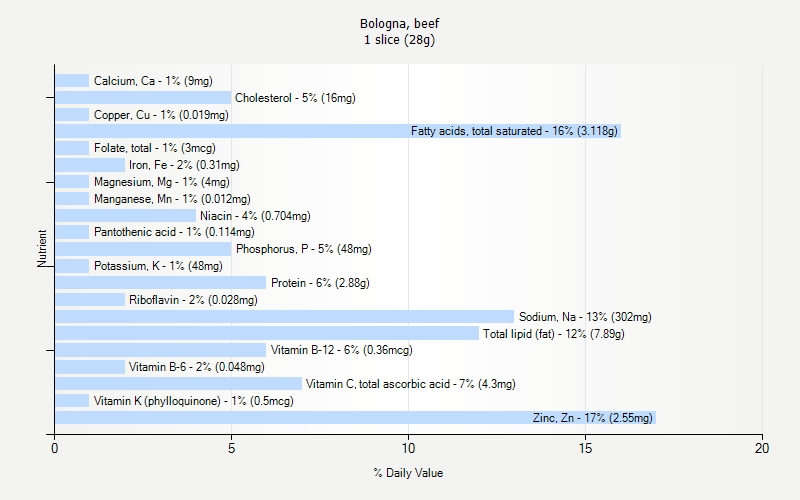Click the x-axis tick label 20
The height and width of the screenshot is (500, 800).
(762, 448)
